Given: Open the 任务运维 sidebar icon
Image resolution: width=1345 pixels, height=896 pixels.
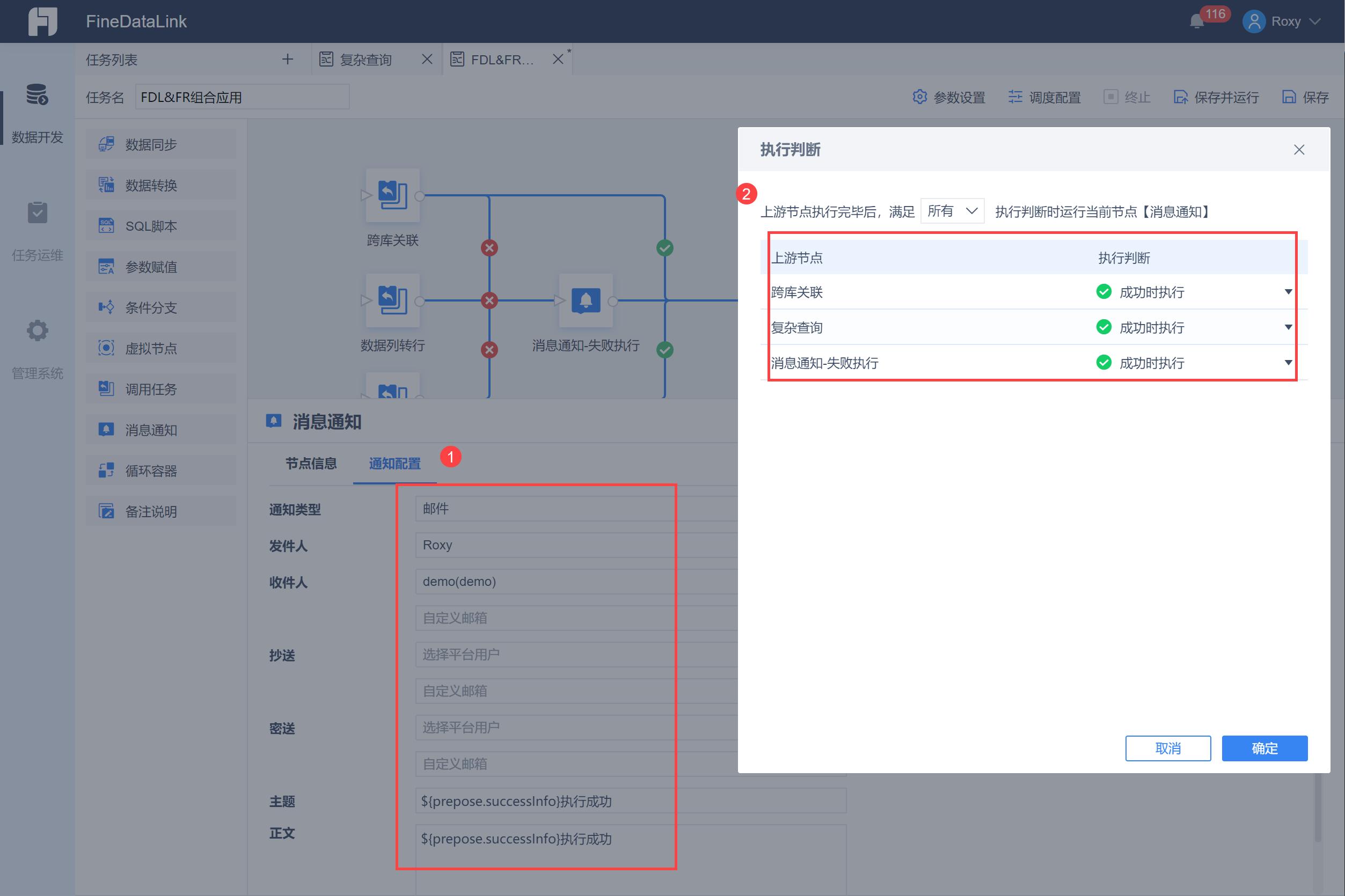Looking at the screenshot, I should [x=37, y=213].
